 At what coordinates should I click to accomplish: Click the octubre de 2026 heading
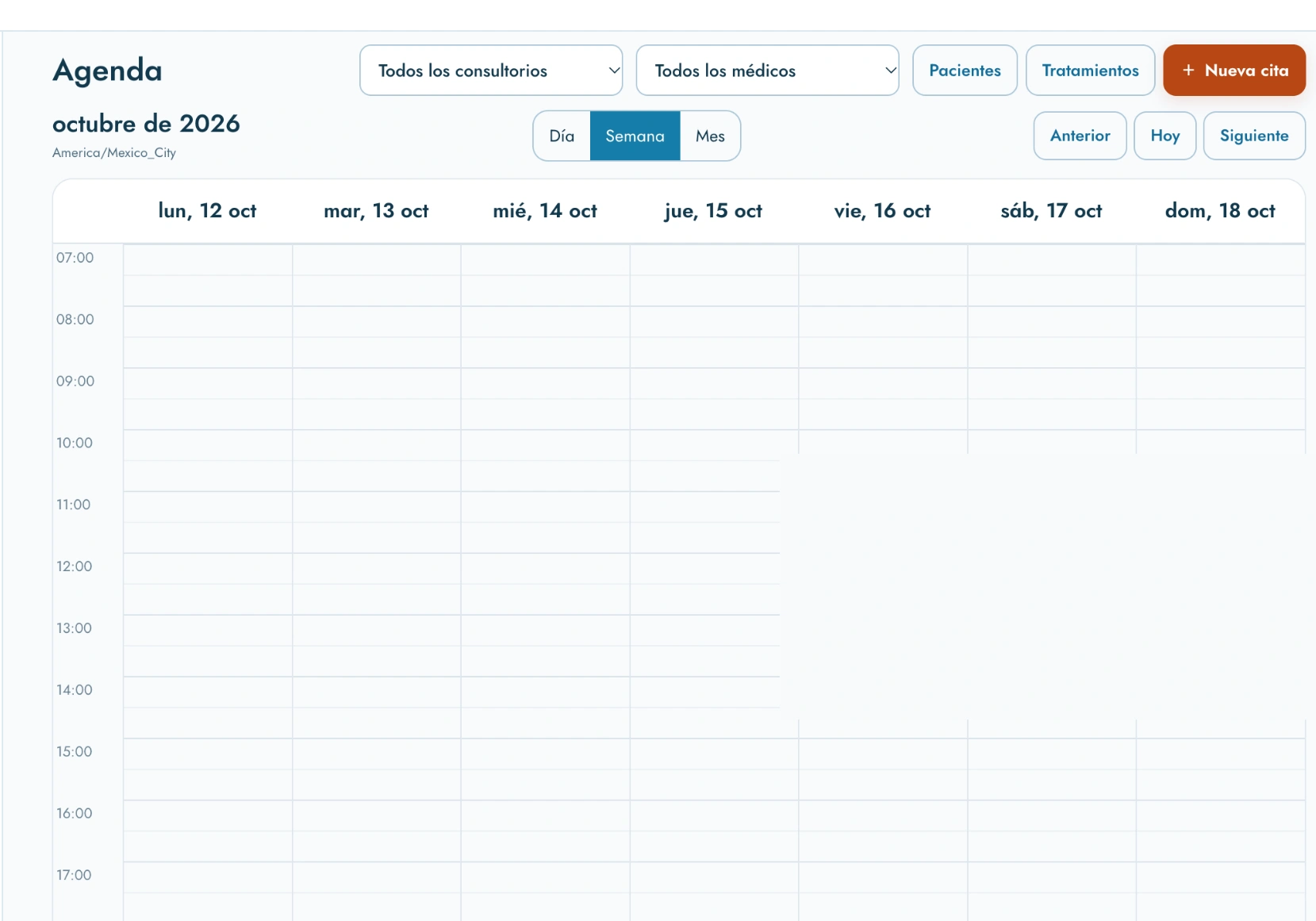[x=146, y=124]
